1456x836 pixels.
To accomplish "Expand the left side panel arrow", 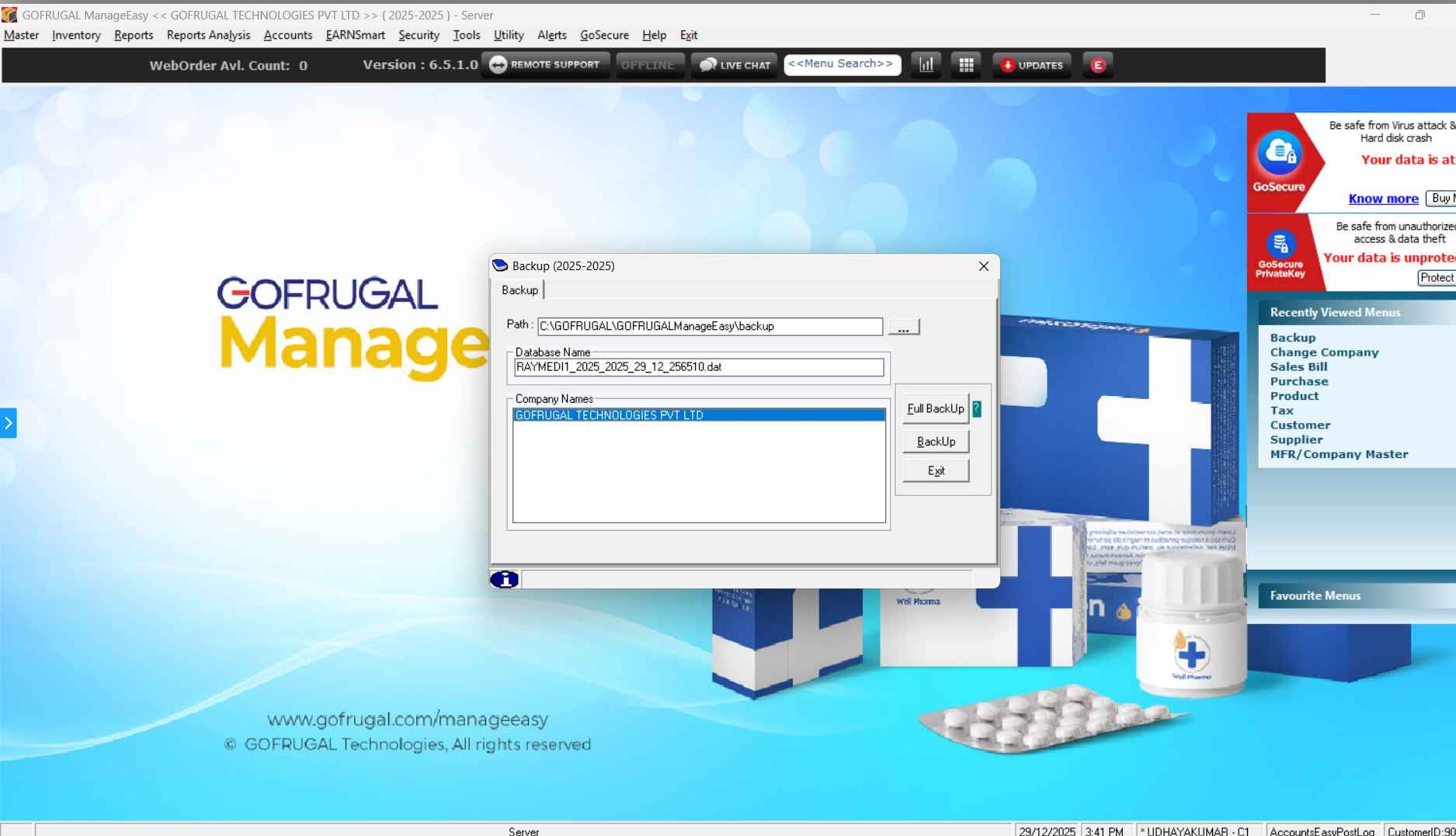I will 8,423.
